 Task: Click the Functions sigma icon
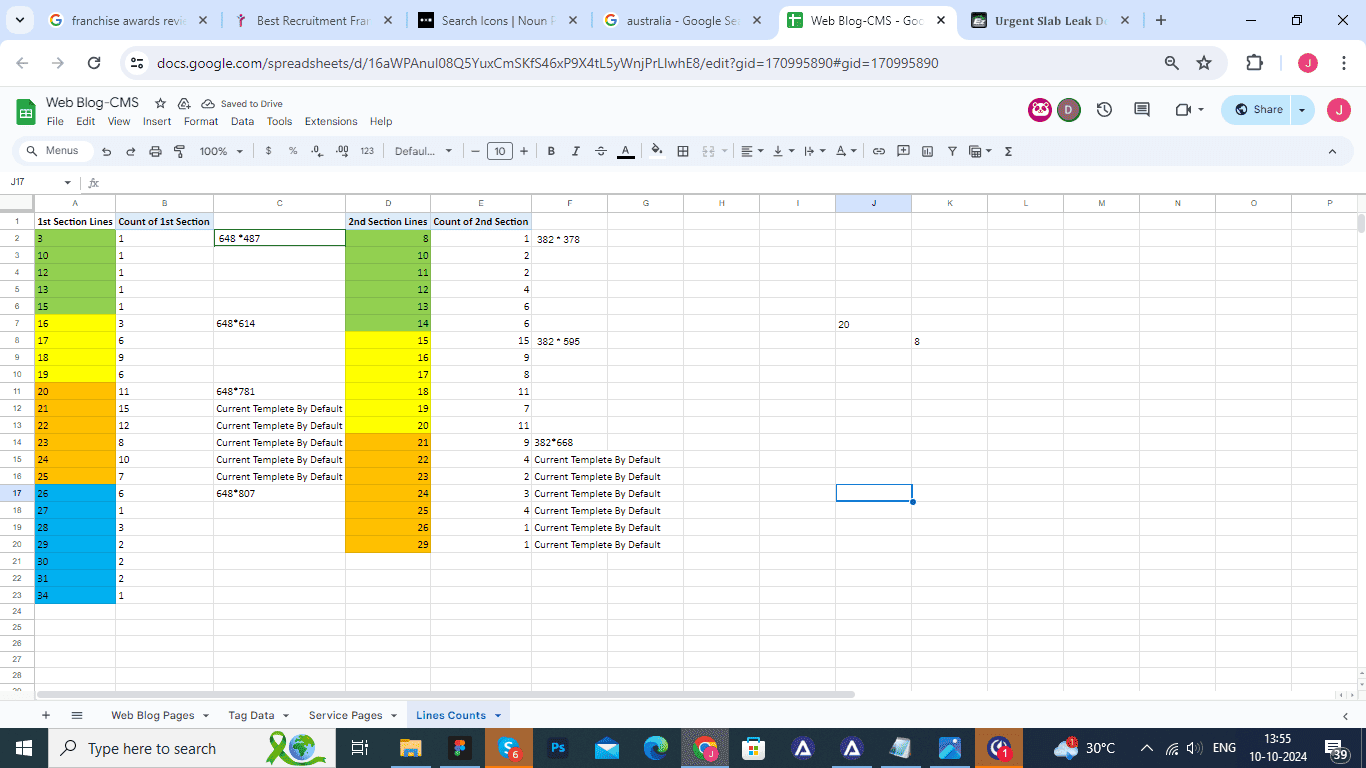pos(1008,151)
